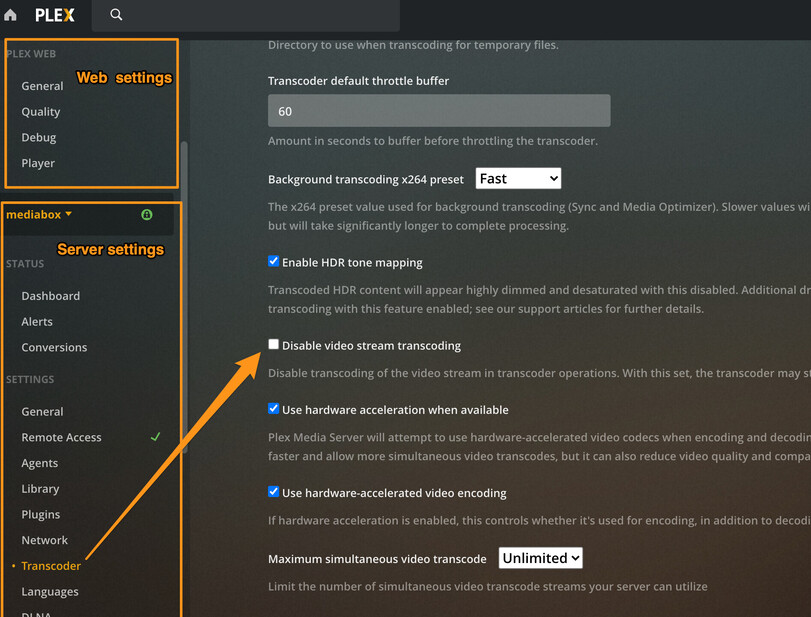The height and width of the screenshot is (617, 811).
Task: Expand the mediabox server dropdown
Action: pyautogui.click(x=39, y=214)
